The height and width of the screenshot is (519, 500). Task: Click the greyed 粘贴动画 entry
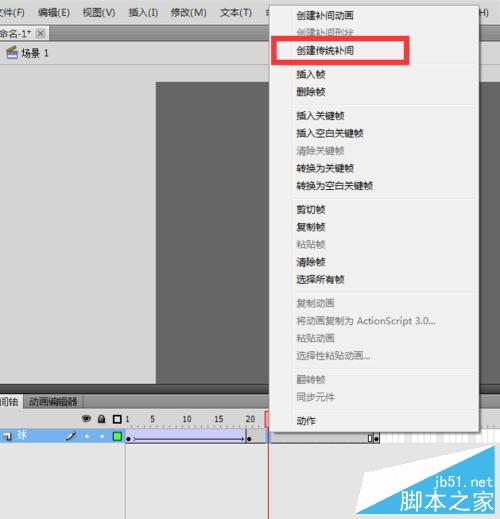[315, 338]
